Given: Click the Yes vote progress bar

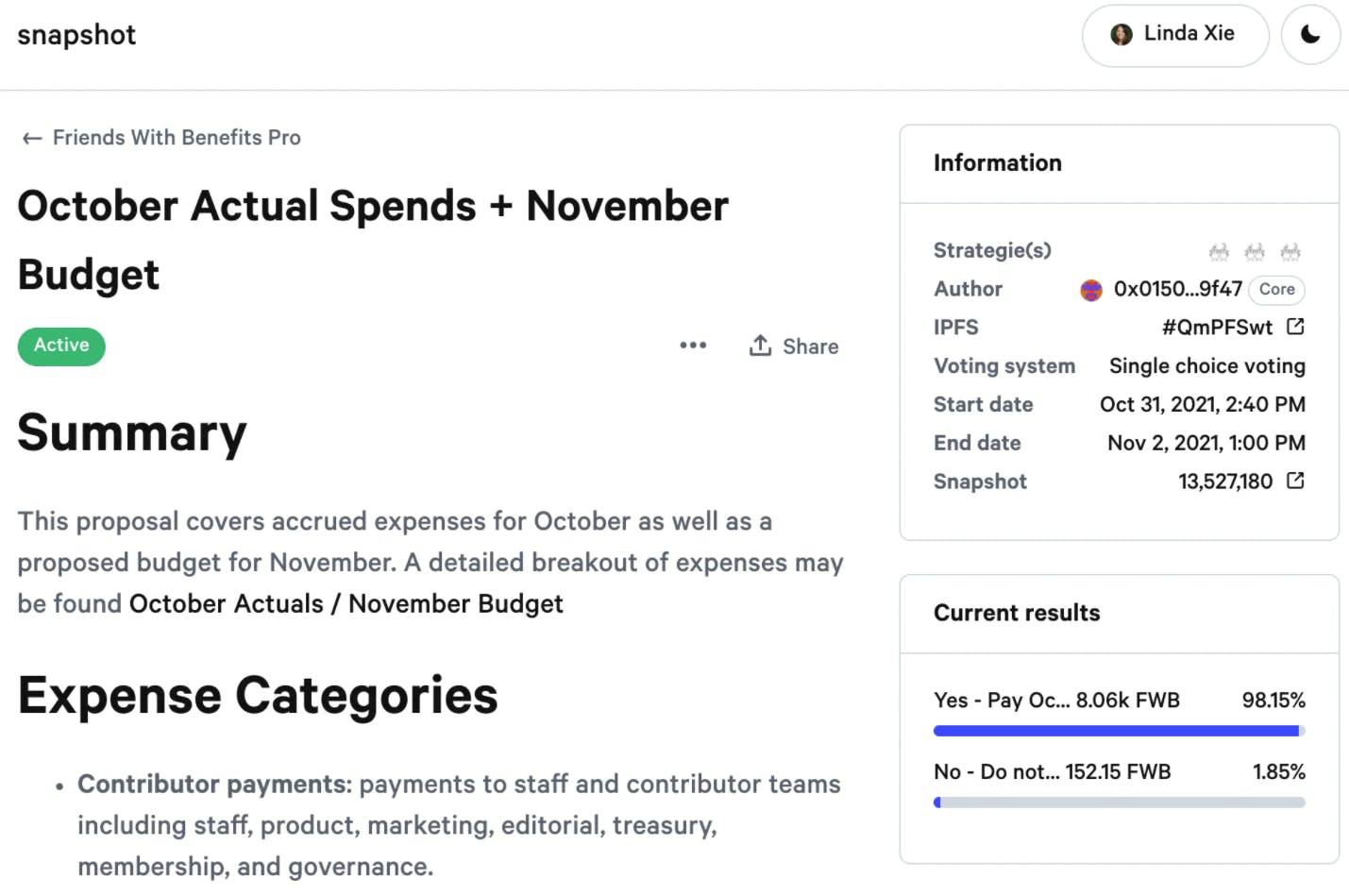Looking at the screenshot, I should (x=1119, y=731).
